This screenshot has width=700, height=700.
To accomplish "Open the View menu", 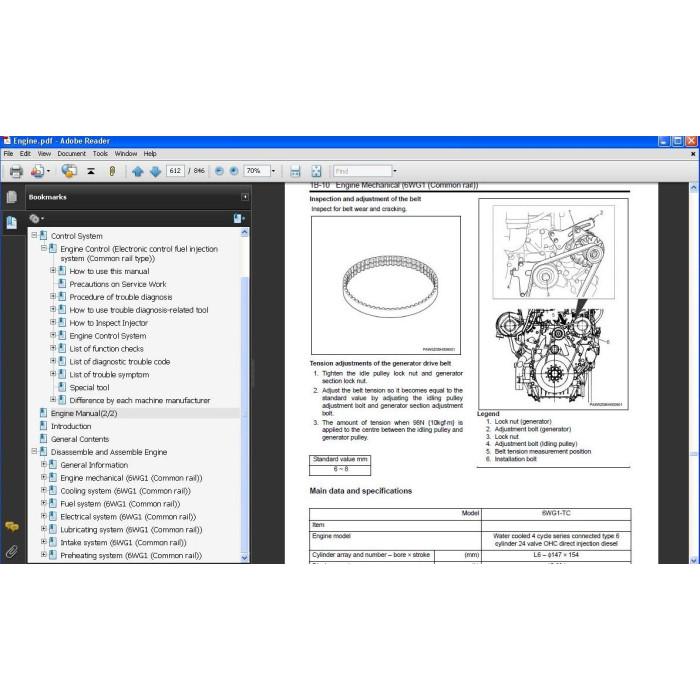I will coord(44,154).
